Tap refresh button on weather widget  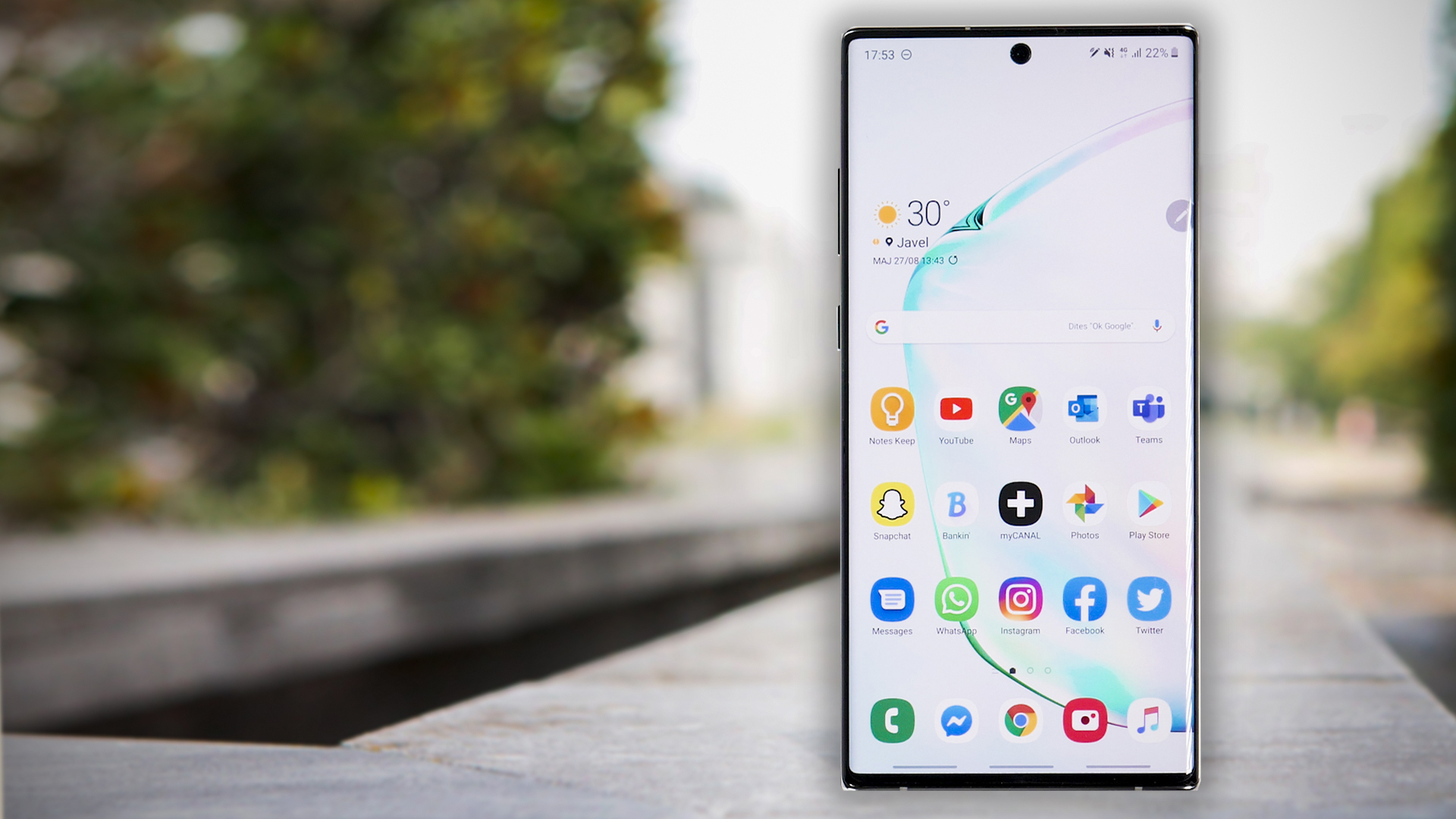[x=952, y=260]
